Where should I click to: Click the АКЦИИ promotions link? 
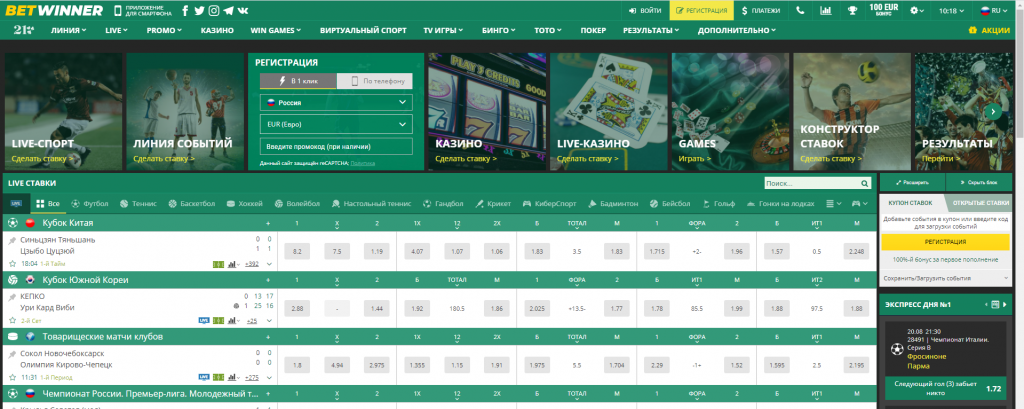tap(989, 30)
